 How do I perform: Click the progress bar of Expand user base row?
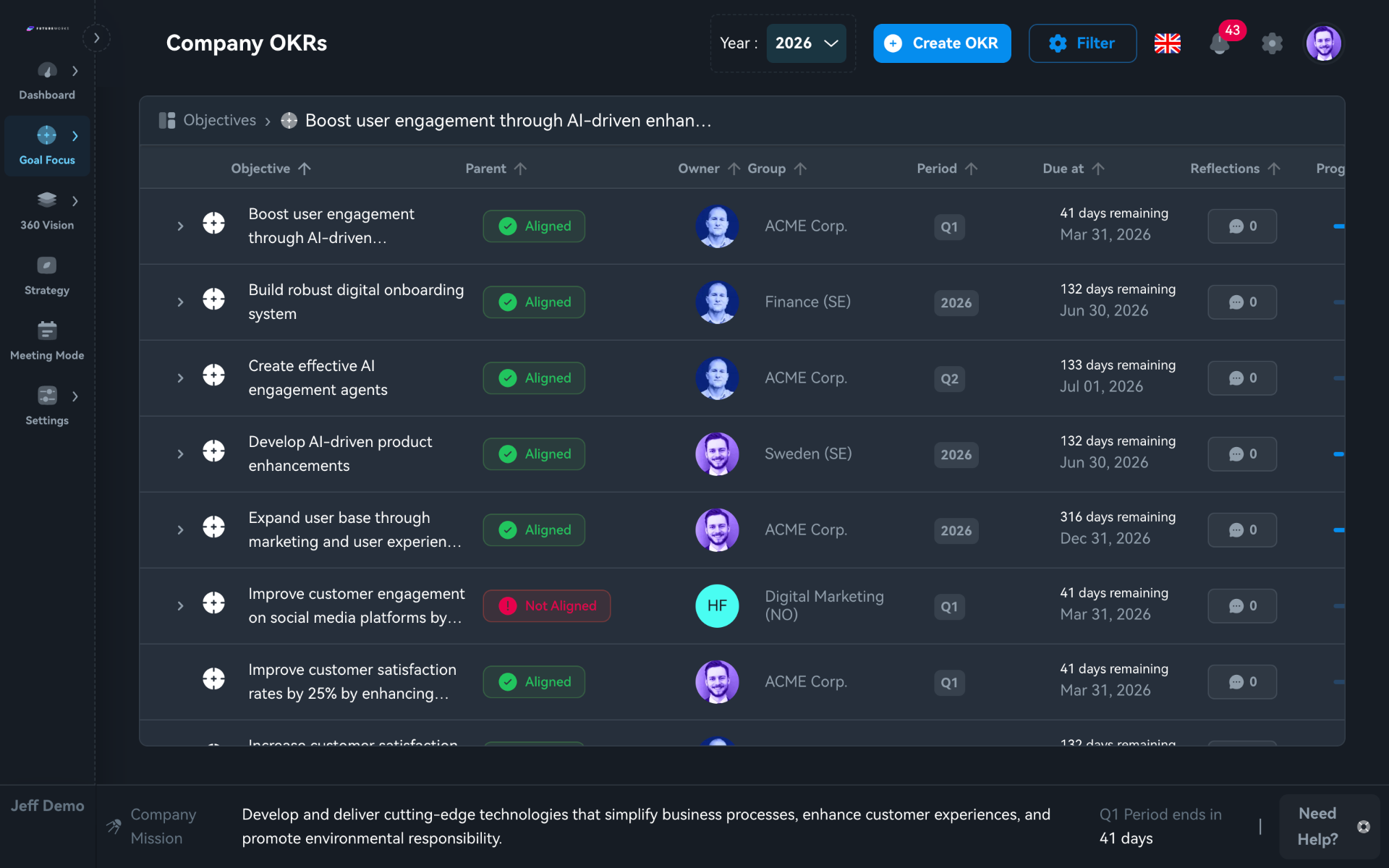click(1338, 530)
